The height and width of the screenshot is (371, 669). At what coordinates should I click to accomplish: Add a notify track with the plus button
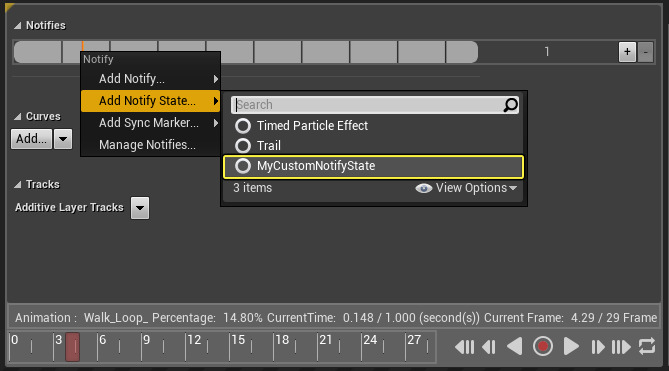pyautogui.click(x=627, y=52)
